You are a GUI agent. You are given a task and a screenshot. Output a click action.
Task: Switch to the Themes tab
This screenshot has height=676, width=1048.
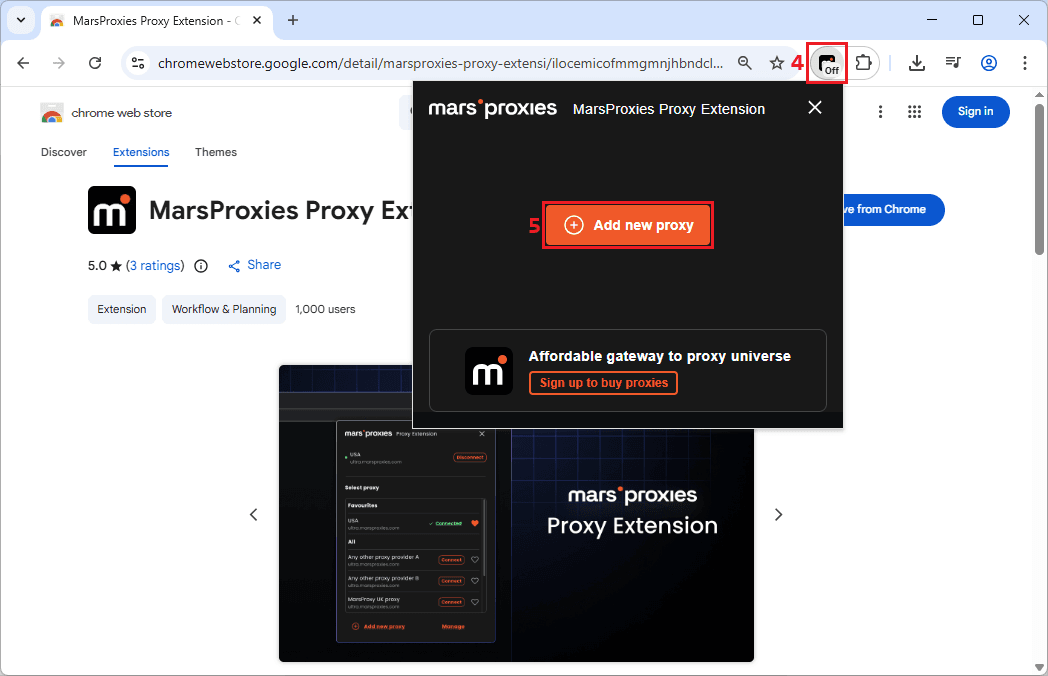[216, 152]
